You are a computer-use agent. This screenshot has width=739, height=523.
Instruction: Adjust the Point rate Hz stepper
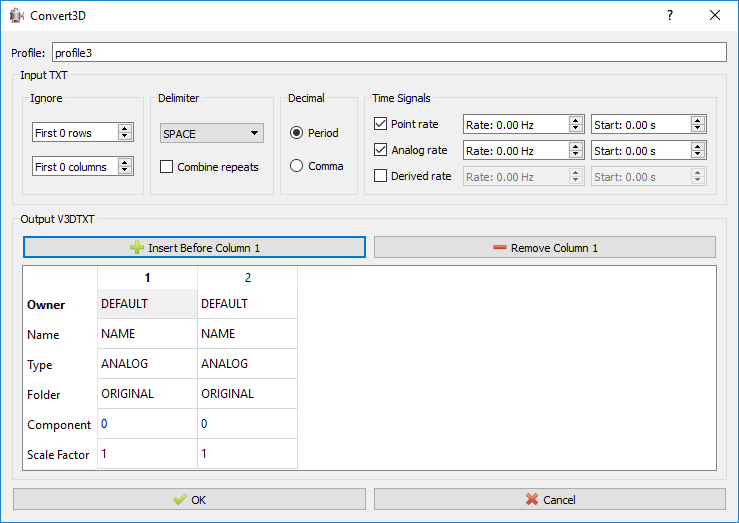coord(576,124)
